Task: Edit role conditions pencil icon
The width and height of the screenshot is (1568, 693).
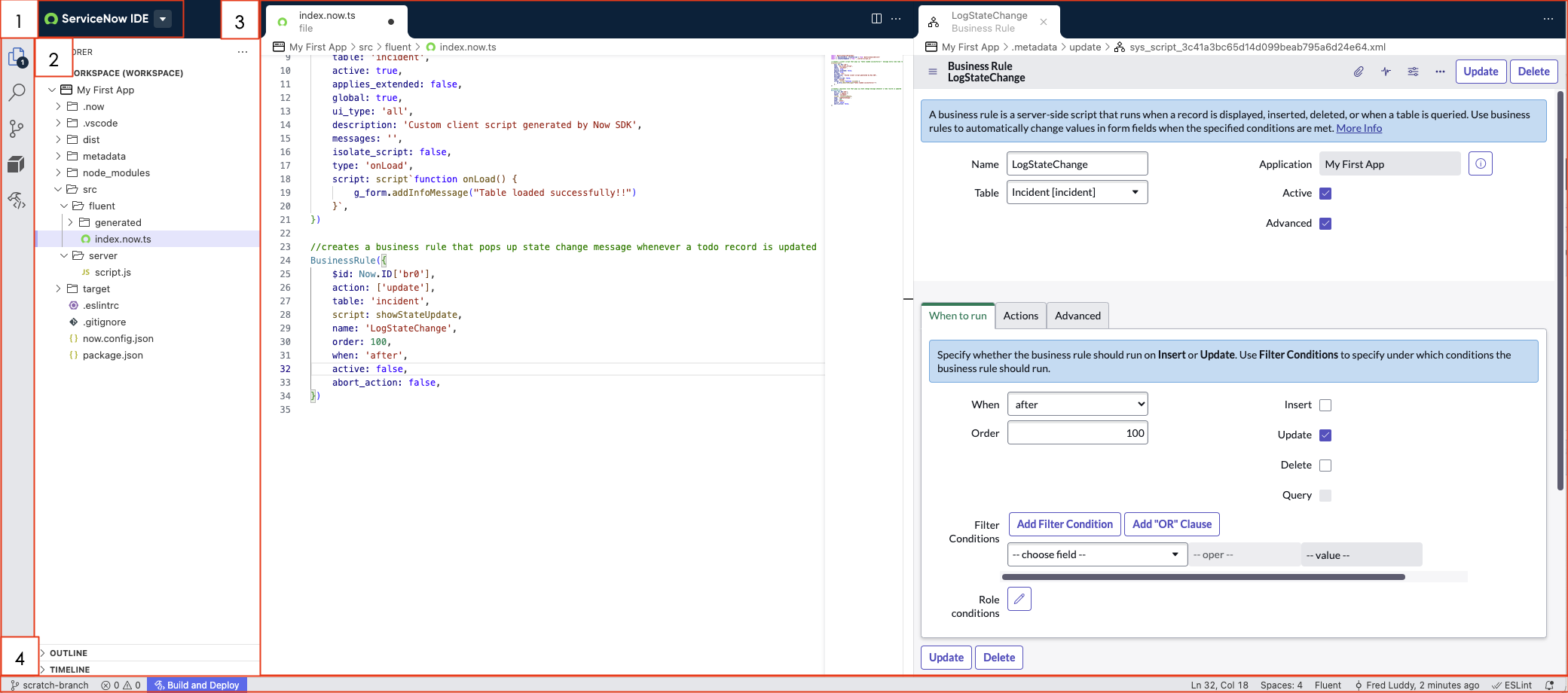Action: (x=1019, y=599)
